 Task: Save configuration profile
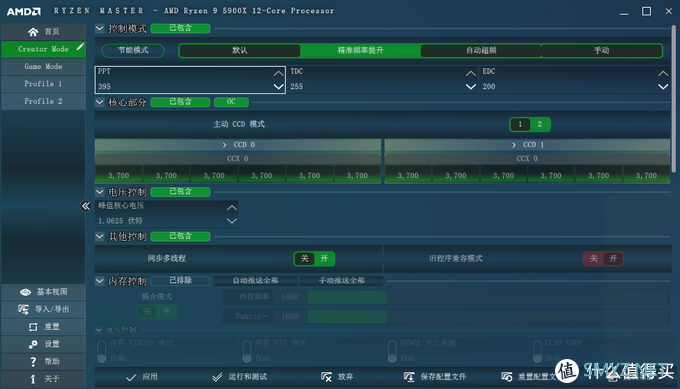click(435, 377)
